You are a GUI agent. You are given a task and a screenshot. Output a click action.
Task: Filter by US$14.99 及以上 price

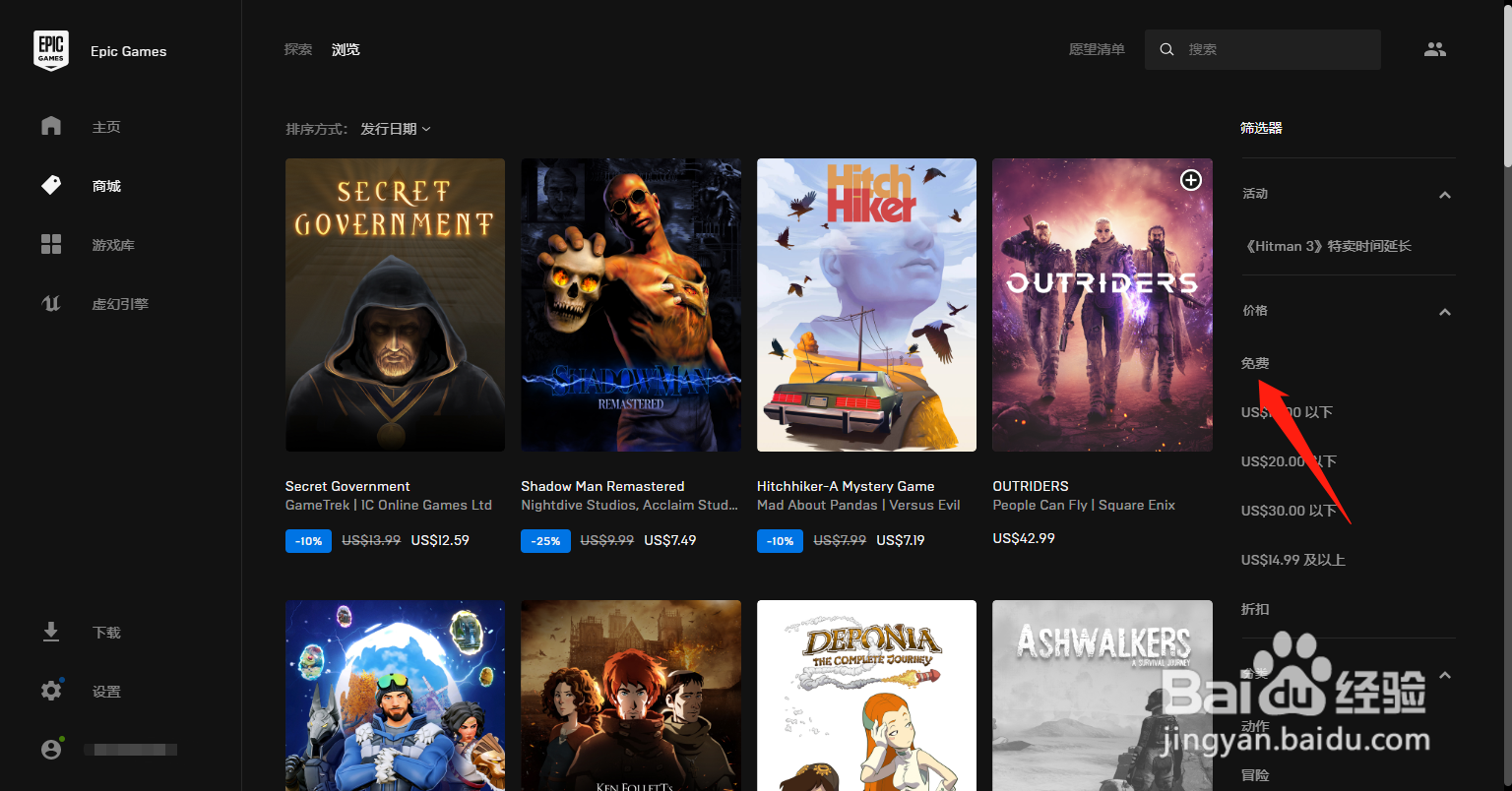tap(1292, 560)
